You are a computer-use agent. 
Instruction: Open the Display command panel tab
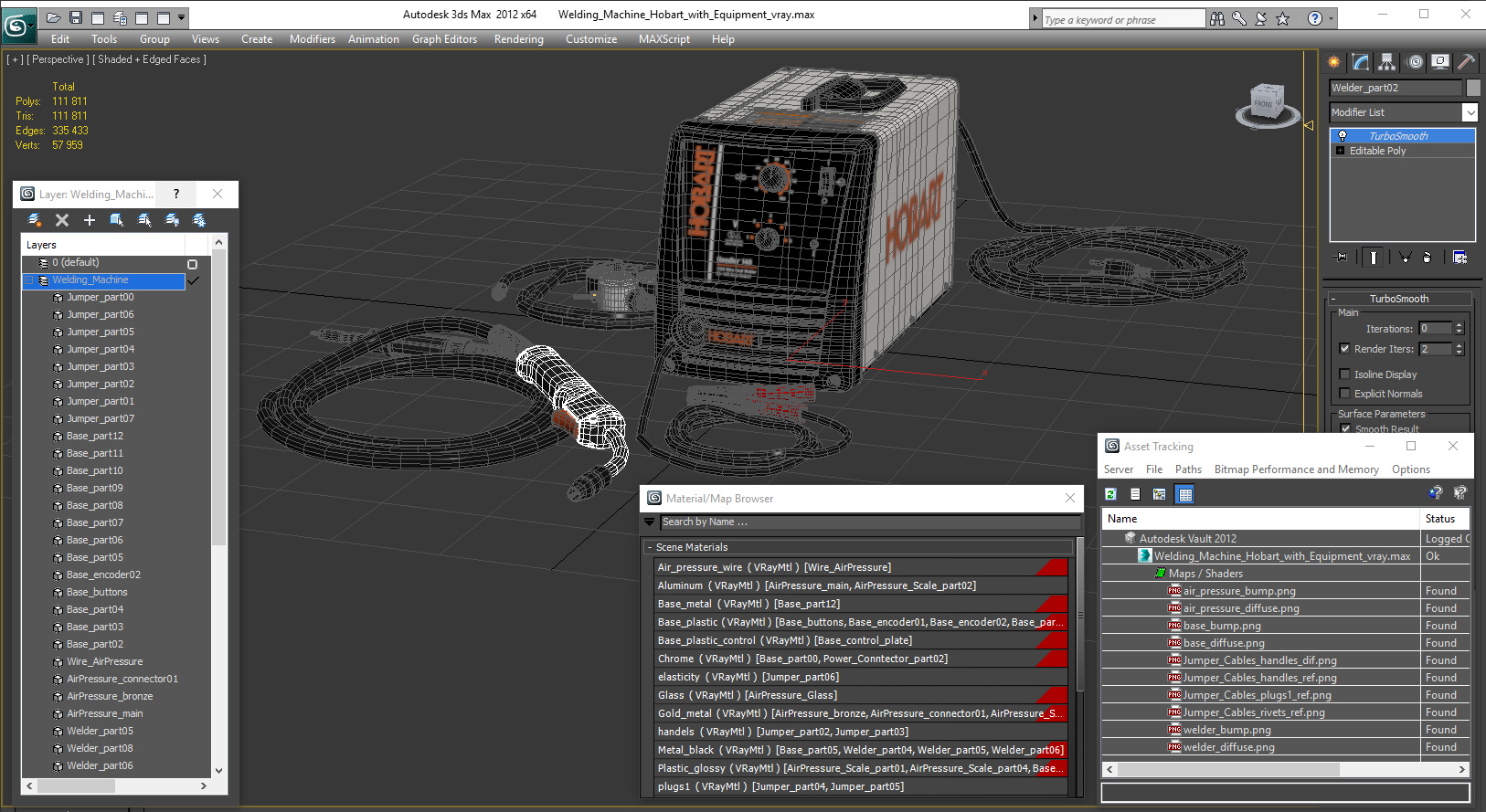[1440, 62]
